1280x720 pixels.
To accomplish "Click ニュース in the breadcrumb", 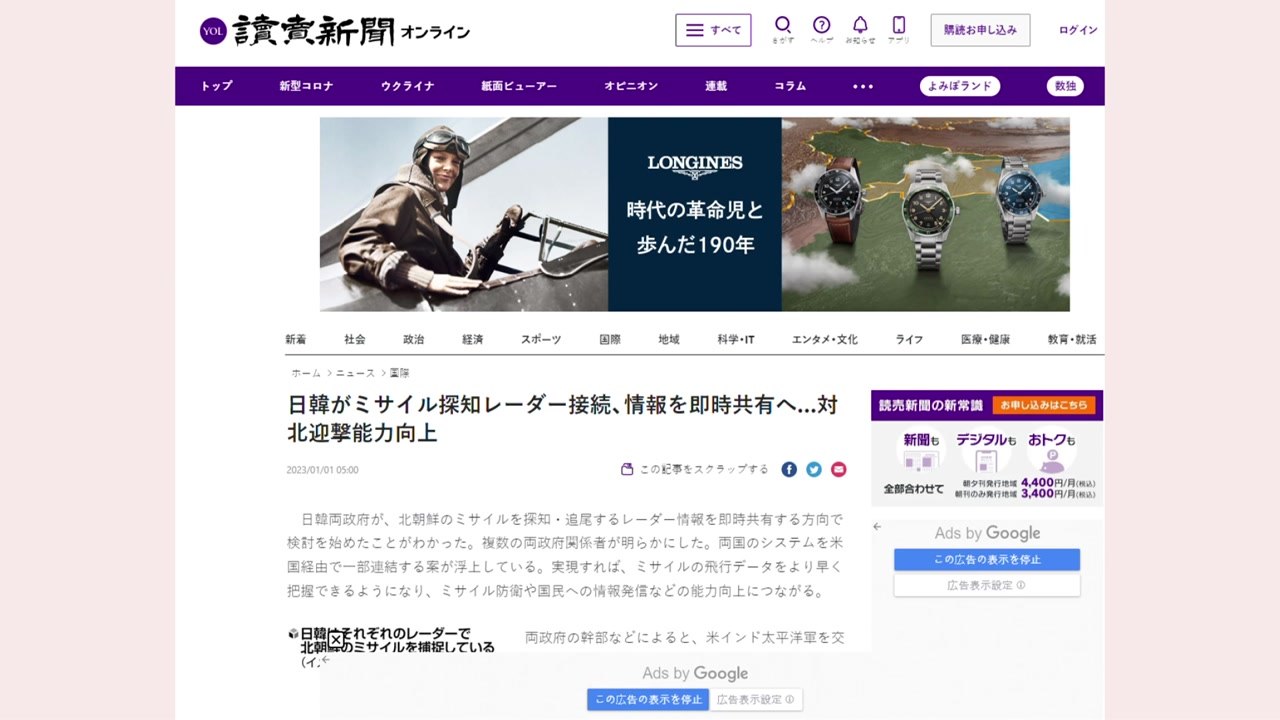I will coord(355,373).
